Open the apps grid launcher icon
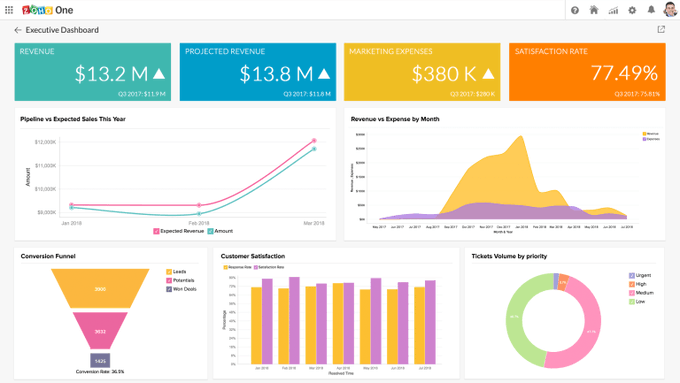 click(x=9, y=10)
